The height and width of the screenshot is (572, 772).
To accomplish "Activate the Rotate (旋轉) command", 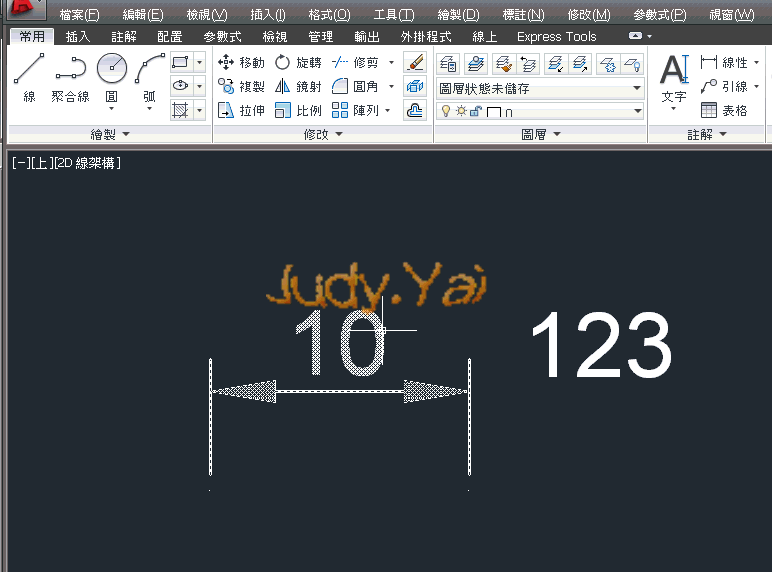I will [298, 63].
